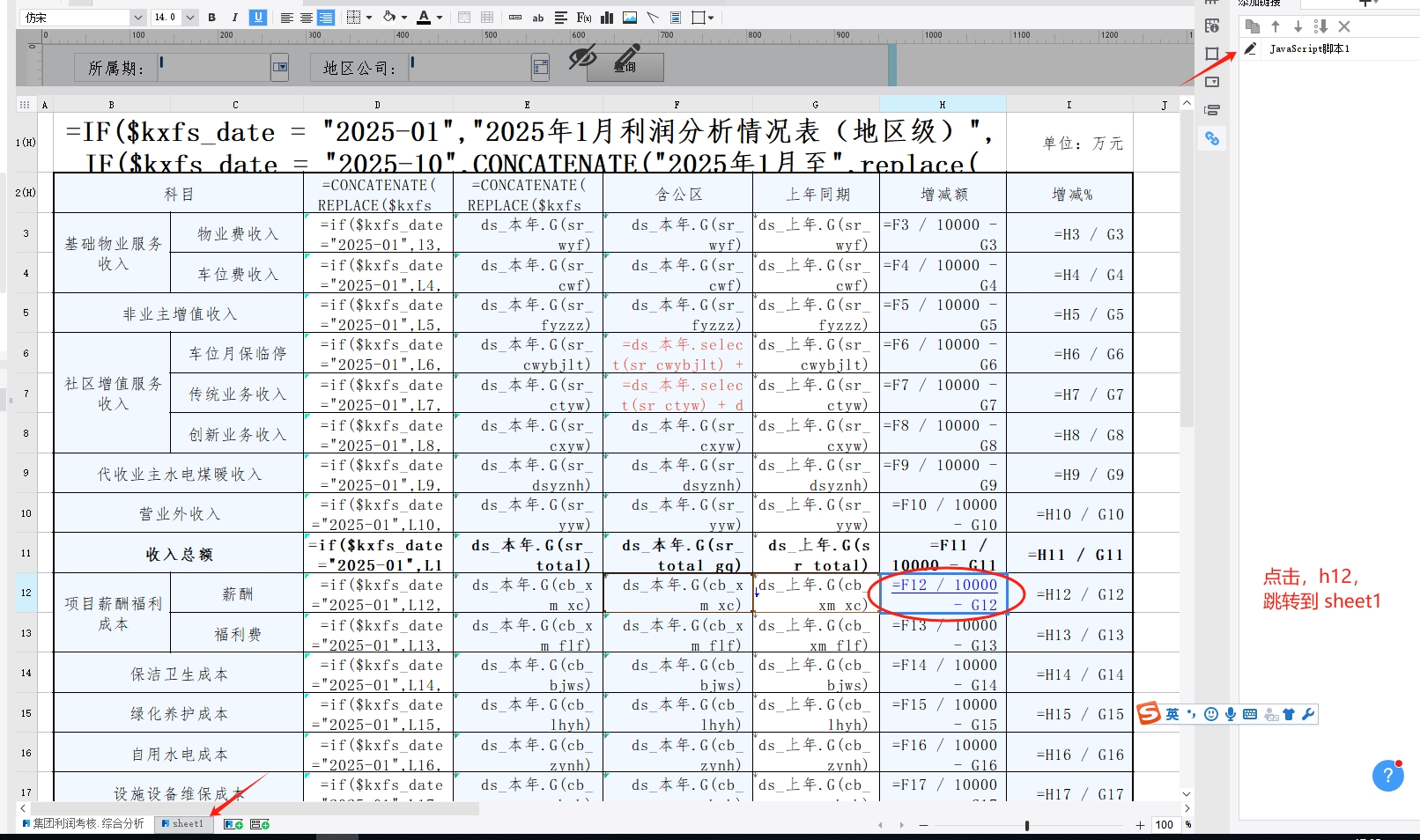Viewport: 1420px width, 840px height.
Task: Switch to the 集团利润考核.综合分析 sheet tab
Action: click(x=86, y=824)
